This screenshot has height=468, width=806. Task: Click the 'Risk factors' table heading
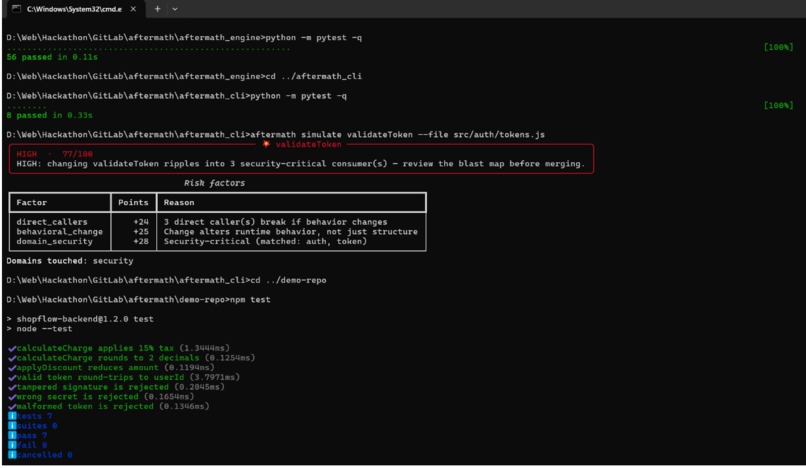pyautogui.click(x=214, y=183)
